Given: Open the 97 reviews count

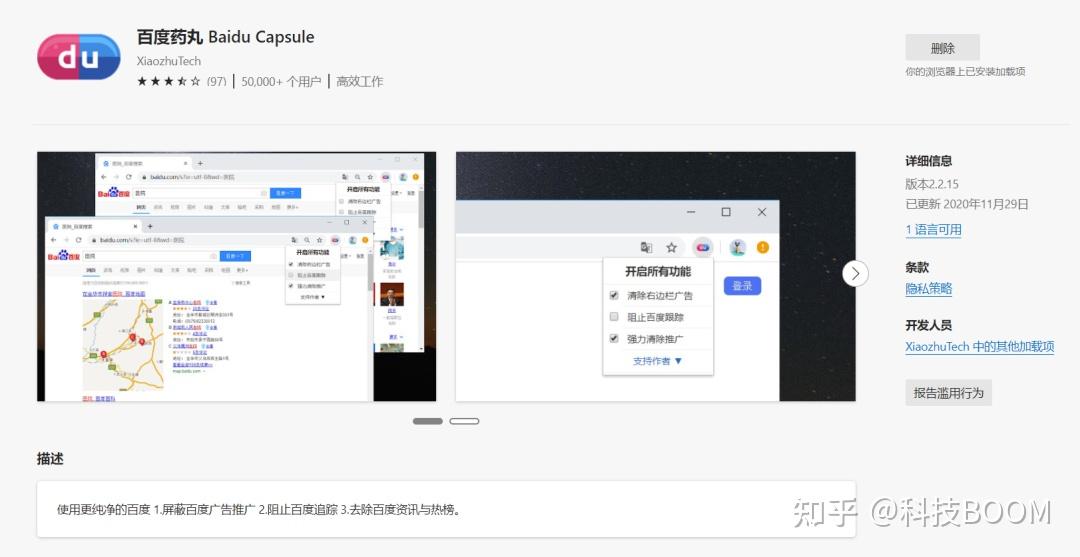Looking at the screenshot, I should pos(216,81).
